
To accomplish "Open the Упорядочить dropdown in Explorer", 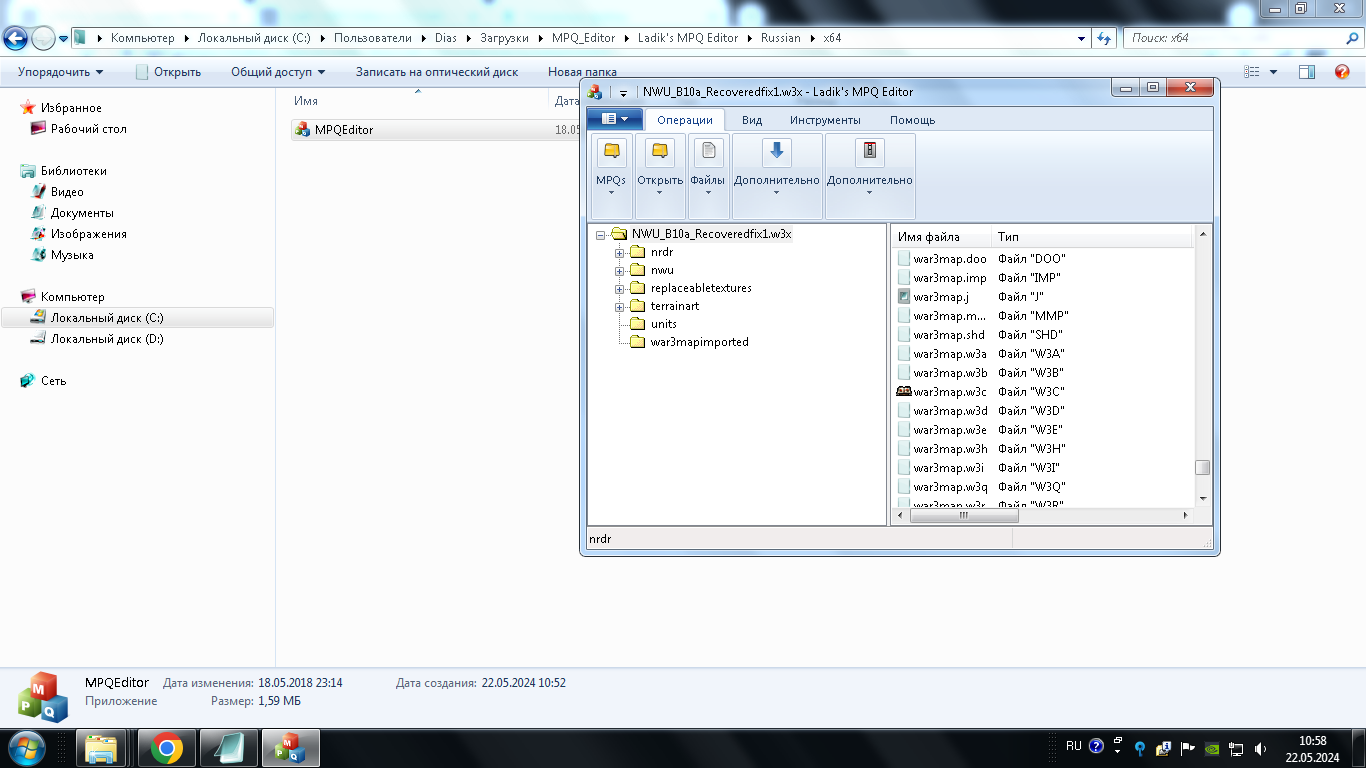I will coord(60,72).
